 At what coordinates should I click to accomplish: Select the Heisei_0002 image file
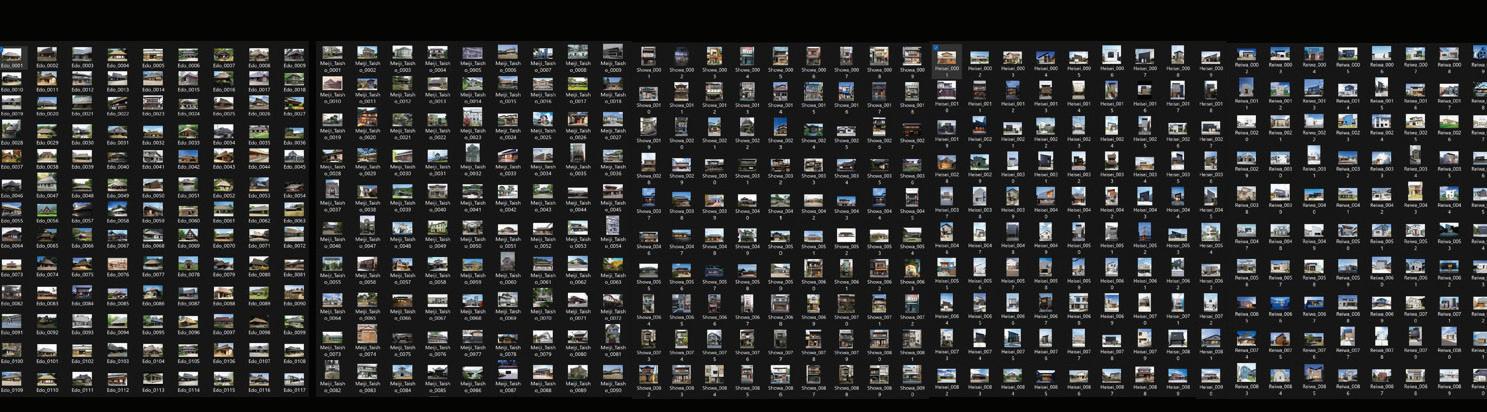(979, 57)
